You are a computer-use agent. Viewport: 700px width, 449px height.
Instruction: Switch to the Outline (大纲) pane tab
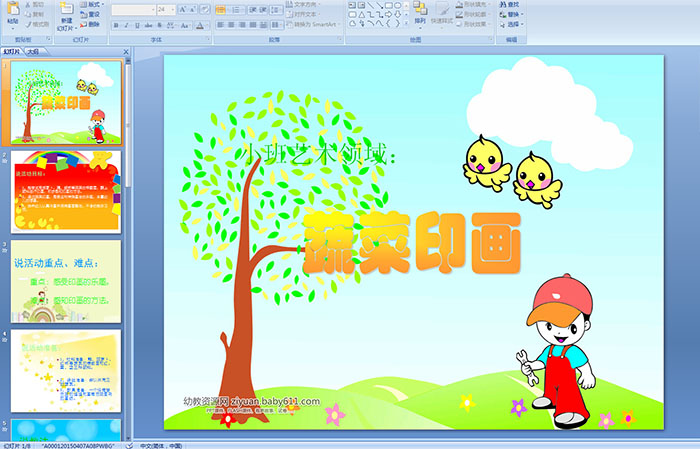point(33,52)
